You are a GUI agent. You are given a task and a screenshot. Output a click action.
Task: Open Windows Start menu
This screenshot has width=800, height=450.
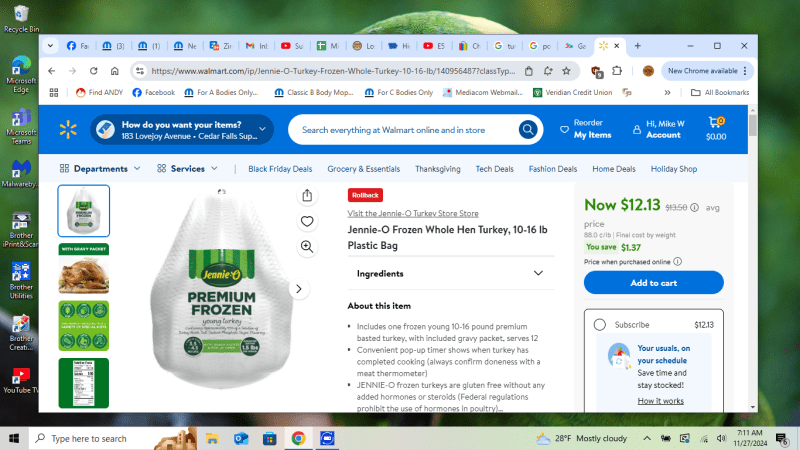tap(14, 438)
